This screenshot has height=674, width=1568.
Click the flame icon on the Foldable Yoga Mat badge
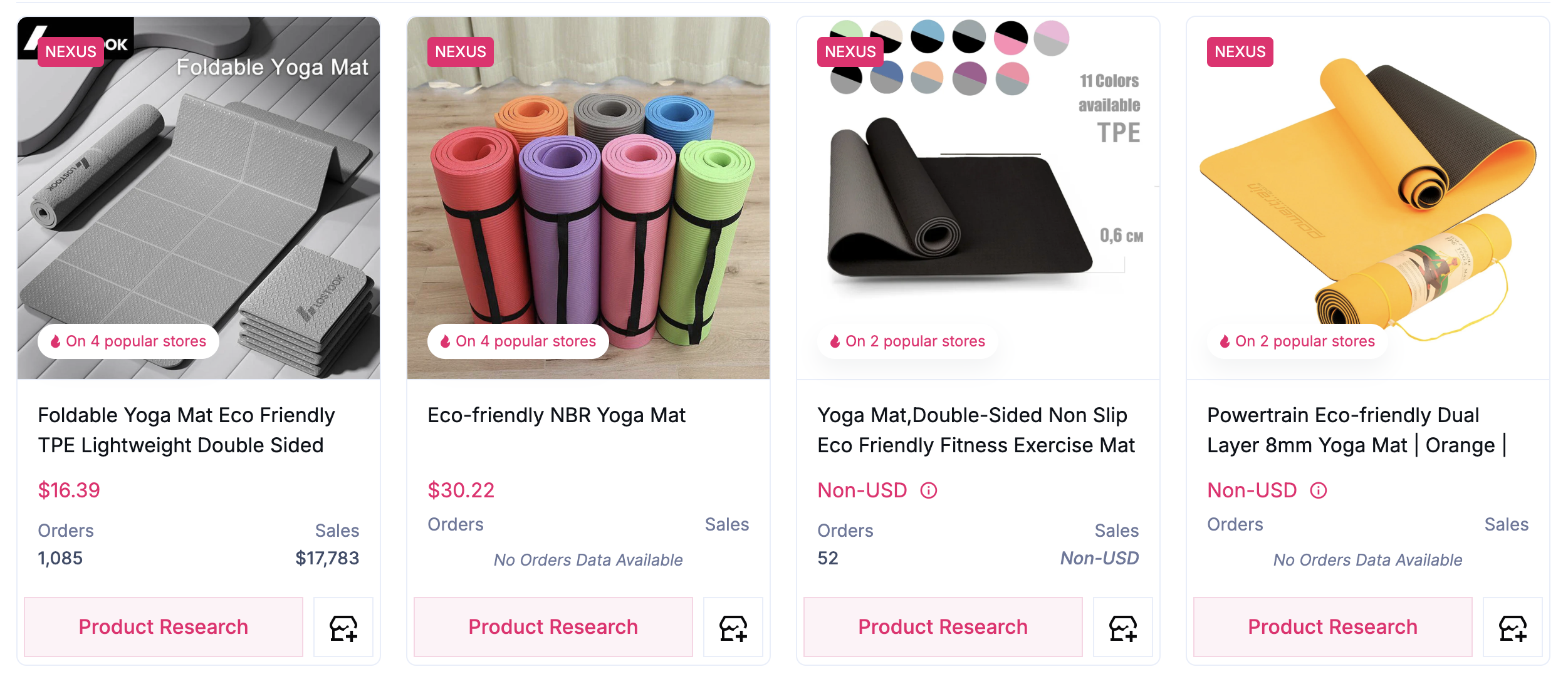pos(55,341)
